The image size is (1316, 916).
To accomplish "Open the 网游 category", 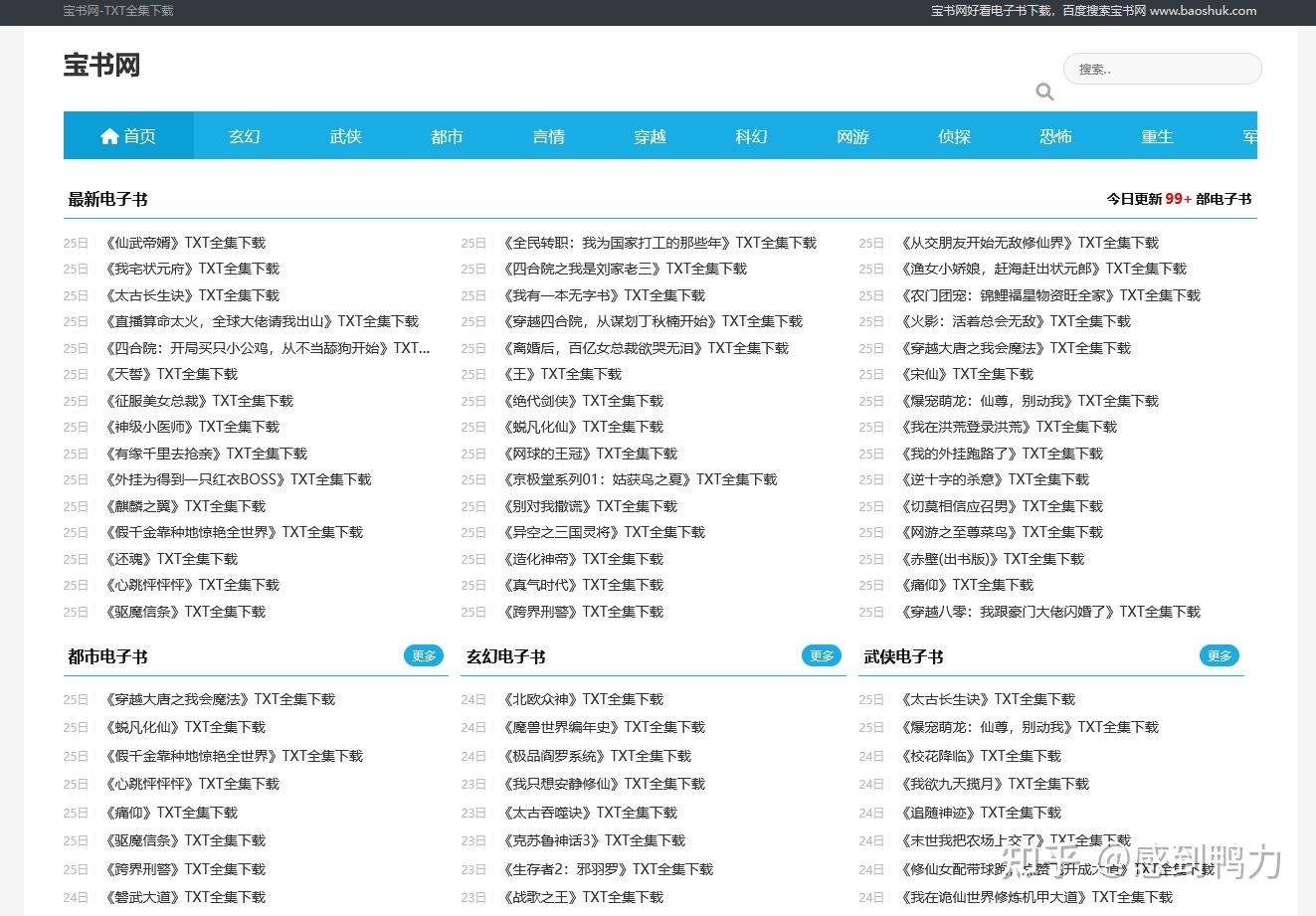I will [x=852, y=136].
